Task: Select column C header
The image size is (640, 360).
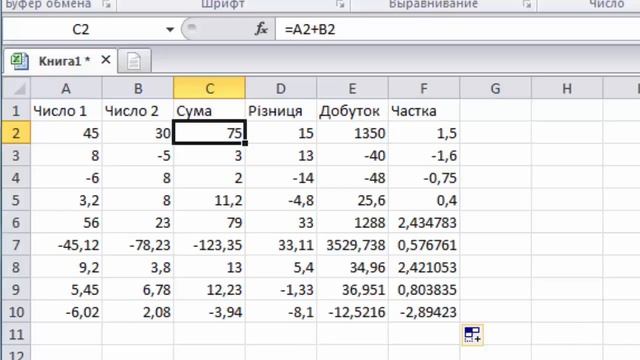Action: pyautogui.click(x=209, y=88)
